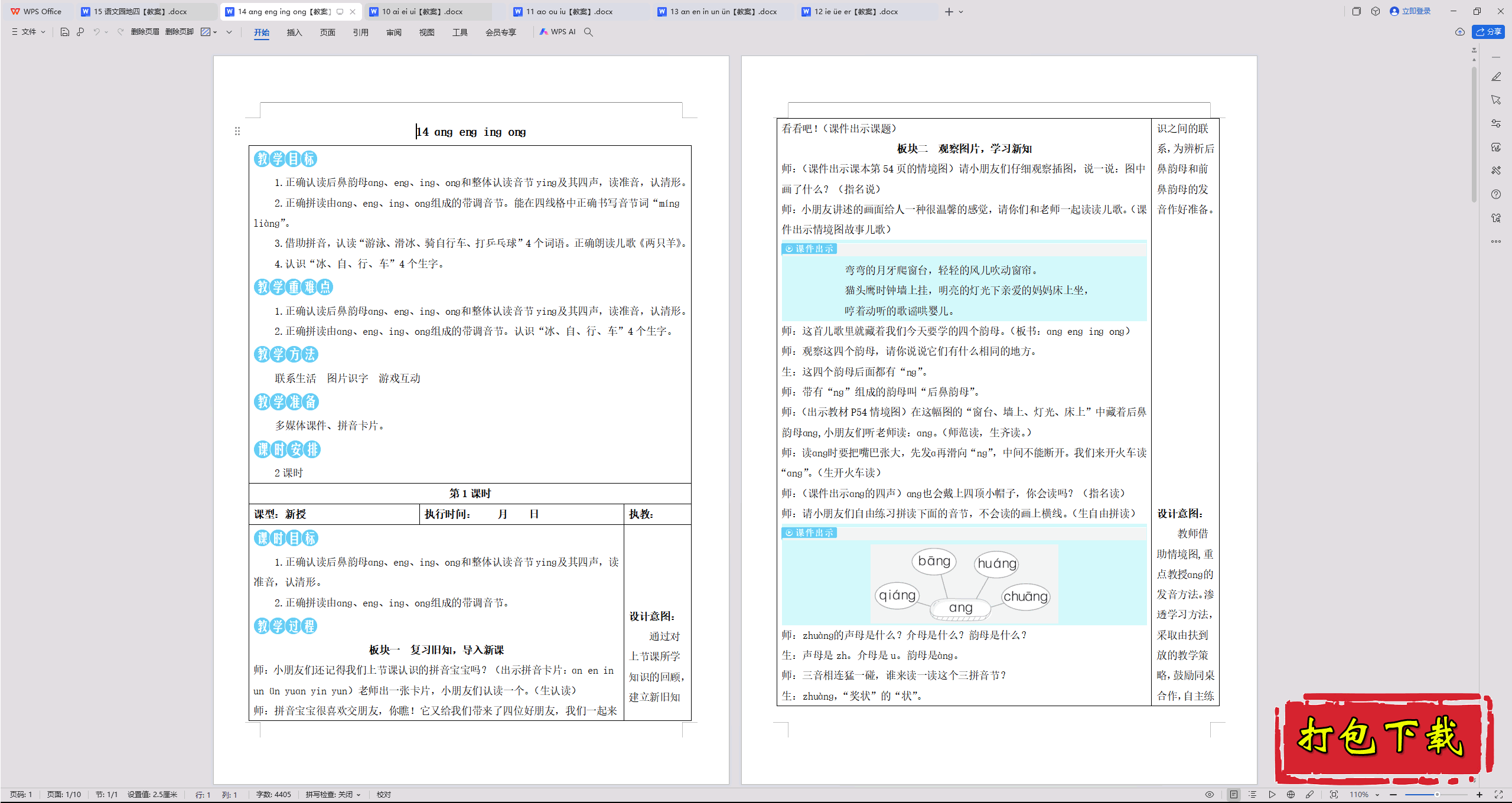Image resolution: width=1512 pixels, height=803 pixels.
Task: Toggle spell check status 拼写检查
Action: coord(333,795)
